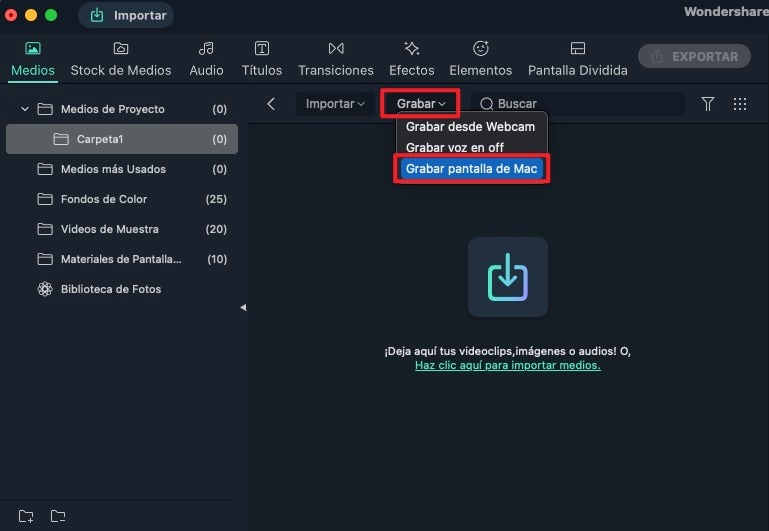
Task: Select the Carpeta1 folder
Action: [x=122, y=139]
